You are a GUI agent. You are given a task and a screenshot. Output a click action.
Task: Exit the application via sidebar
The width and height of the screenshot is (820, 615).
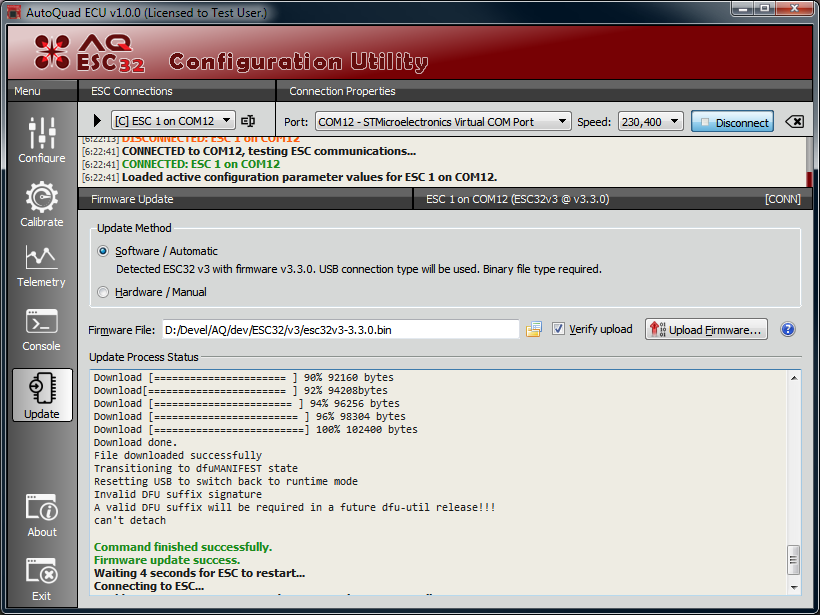pos(42,579)
